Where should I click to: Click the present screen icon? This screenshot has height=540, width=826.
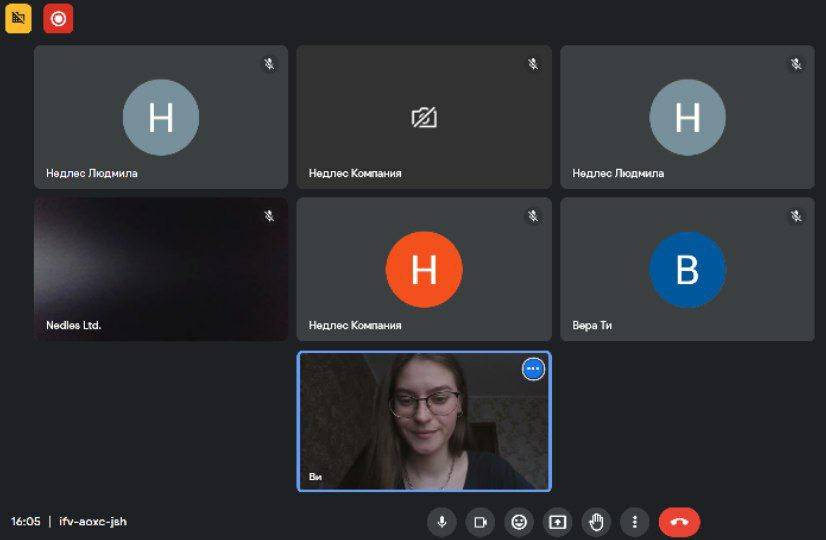click(557, 521)
